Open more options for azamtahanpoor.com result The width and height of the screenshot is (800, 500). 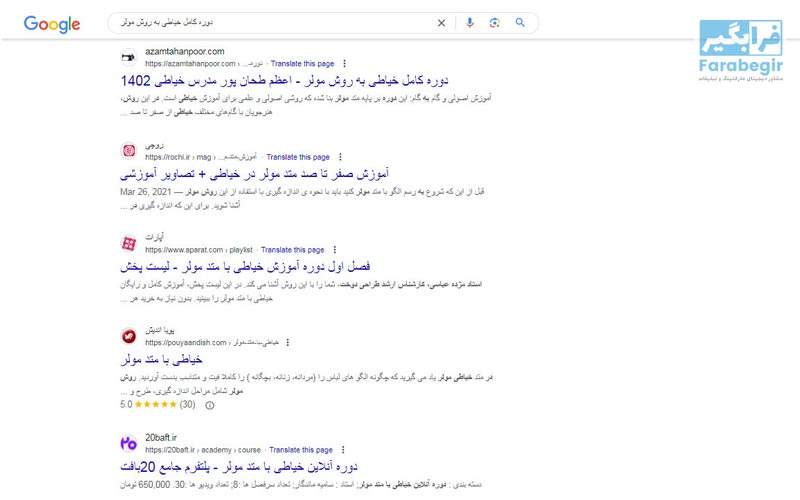(344, 64)
